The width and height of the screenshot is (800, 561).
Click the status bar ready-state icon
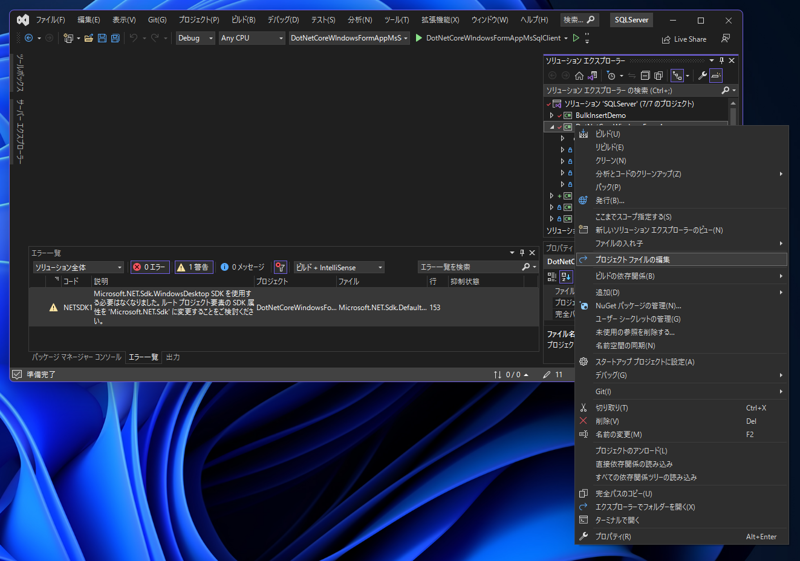[x=17, y=374]
